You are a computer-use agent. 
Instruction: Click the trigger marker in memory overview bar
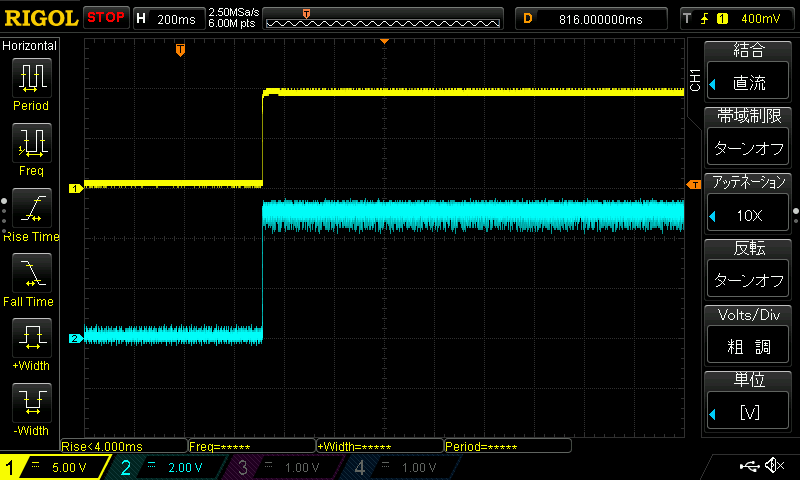[x=307, y=14]
